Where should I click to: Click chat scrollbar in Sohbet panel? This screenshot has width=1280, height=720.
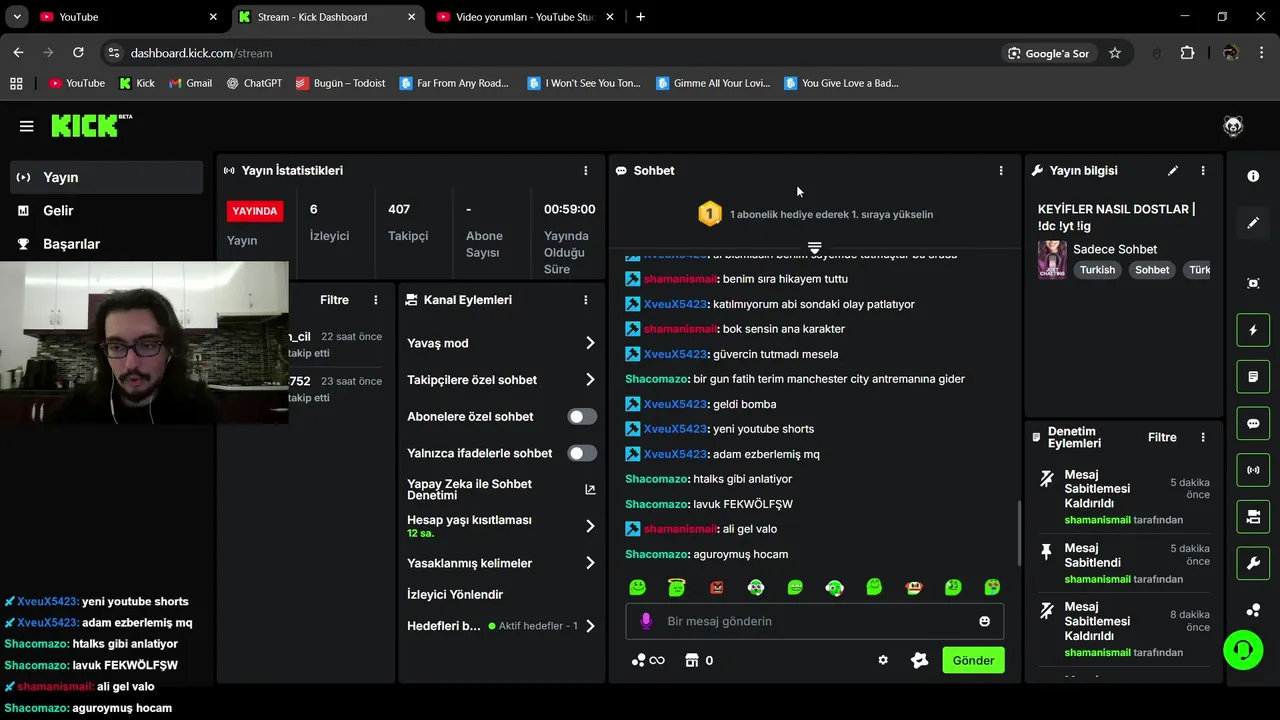tap(1019, 535)
